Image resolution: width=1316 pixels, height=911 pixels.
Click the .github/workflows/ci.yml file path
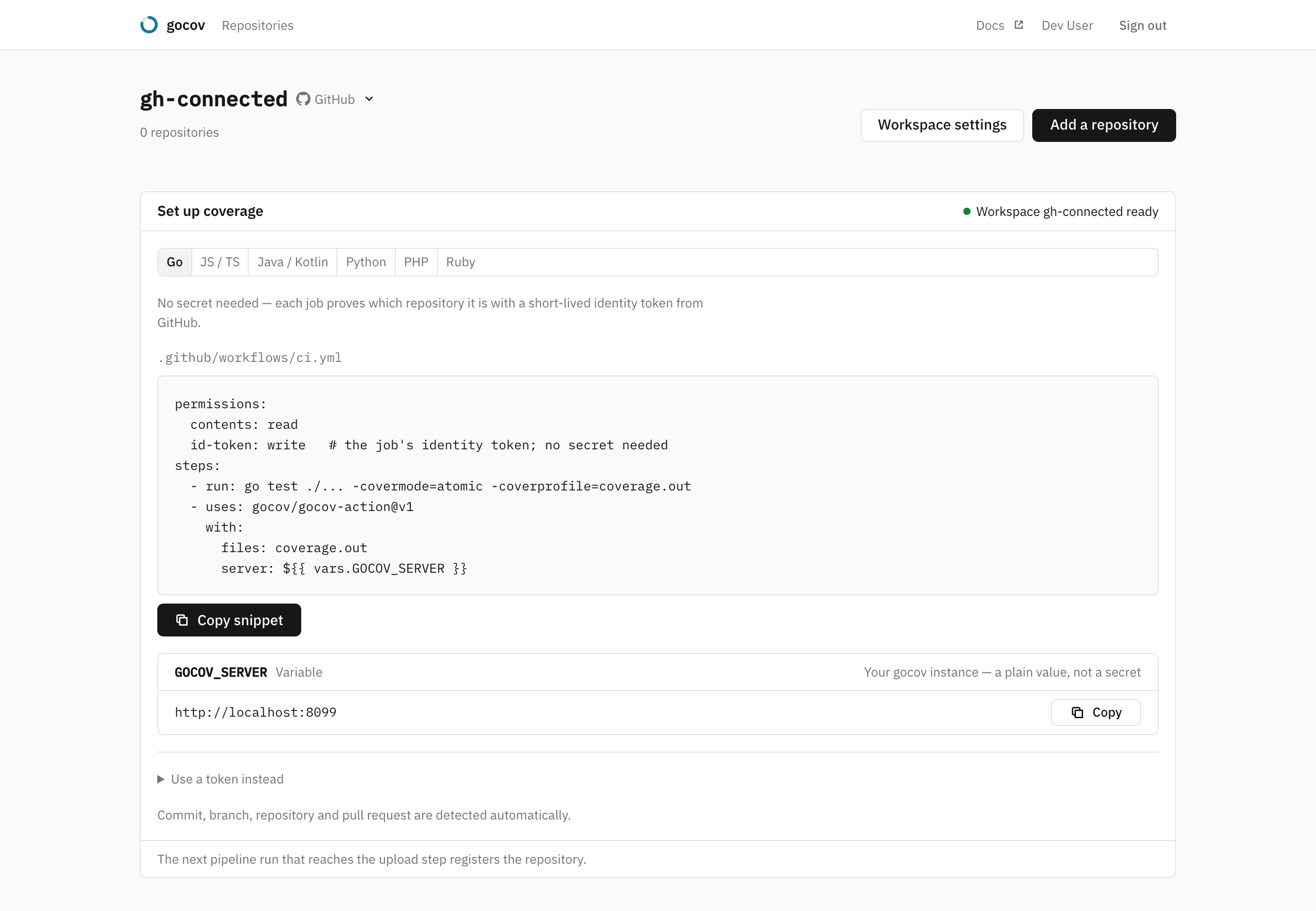[250, 358]
